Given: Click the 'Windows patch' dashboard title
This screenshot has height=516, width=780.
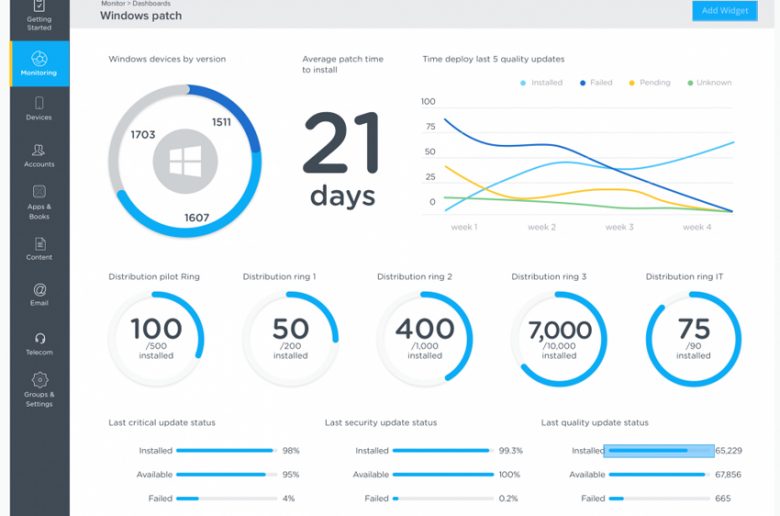Looking at the screenshot, I should (141, 16).
